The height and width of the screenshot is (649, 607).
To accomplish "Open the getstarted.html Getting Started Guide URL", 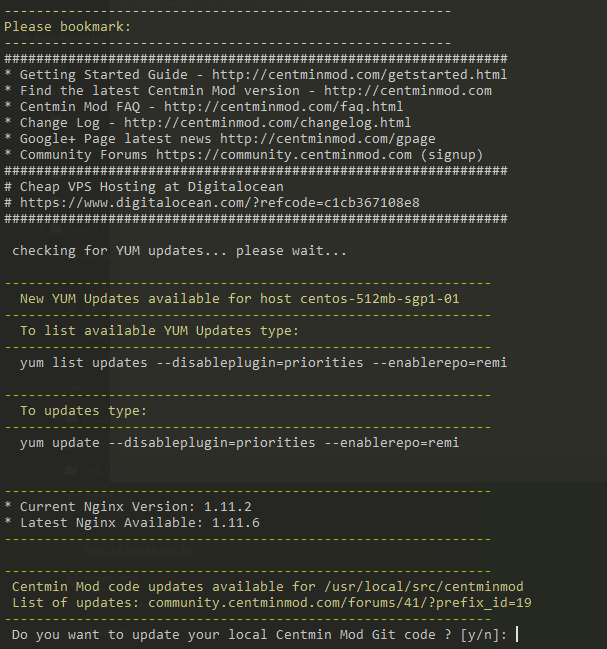I will coord(359,75).
